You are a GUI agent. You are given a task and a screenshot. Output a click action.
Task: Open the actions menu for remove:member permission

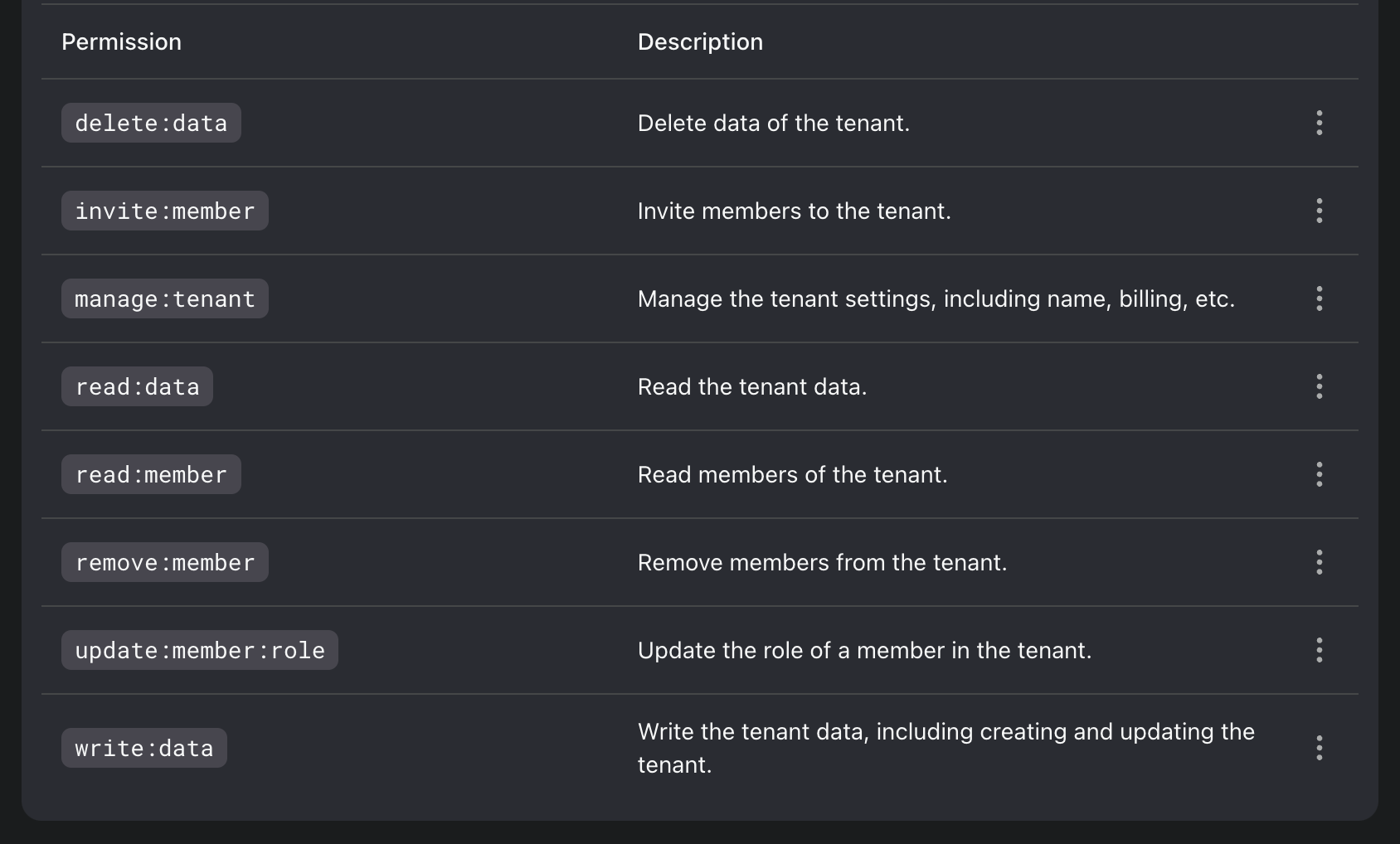pyautogui.click(x=1319, y=562)
